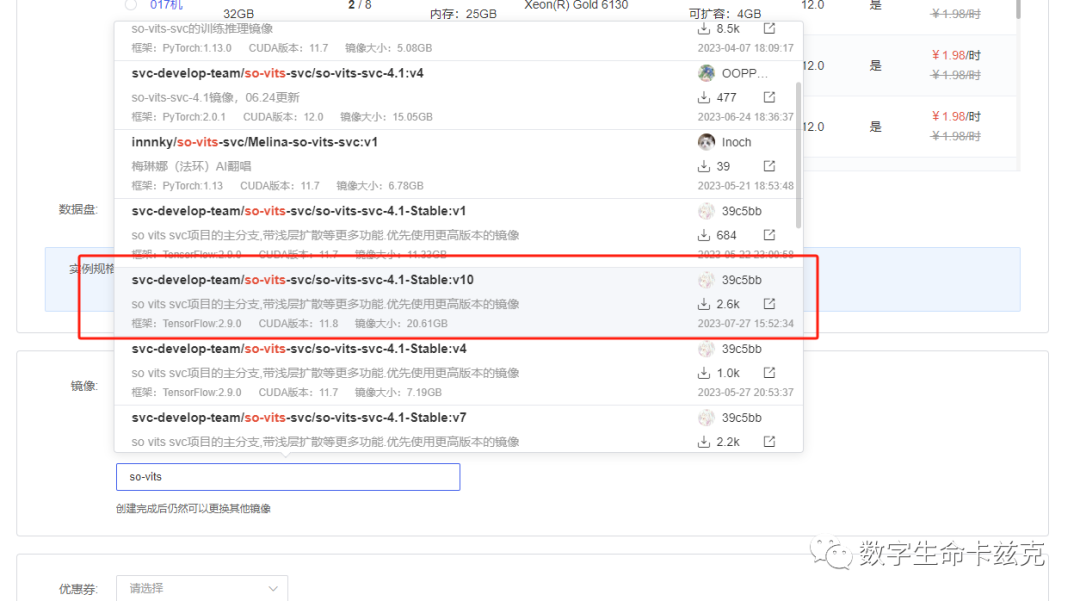Click the image list scrollbar thumb

798,155
